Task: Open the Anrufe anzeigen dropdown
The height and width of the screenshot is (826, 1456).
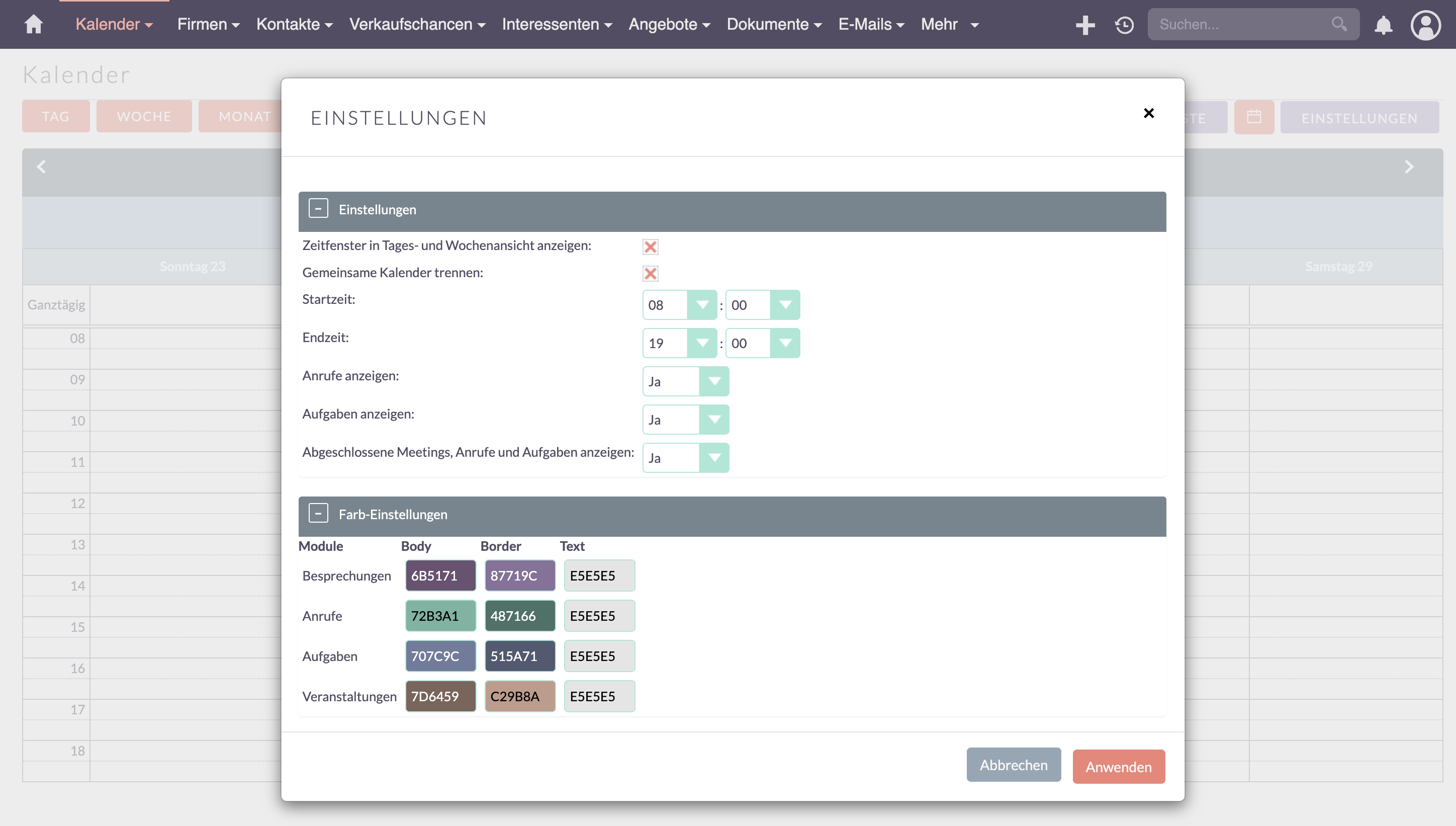Action: (x=685, y=381)
